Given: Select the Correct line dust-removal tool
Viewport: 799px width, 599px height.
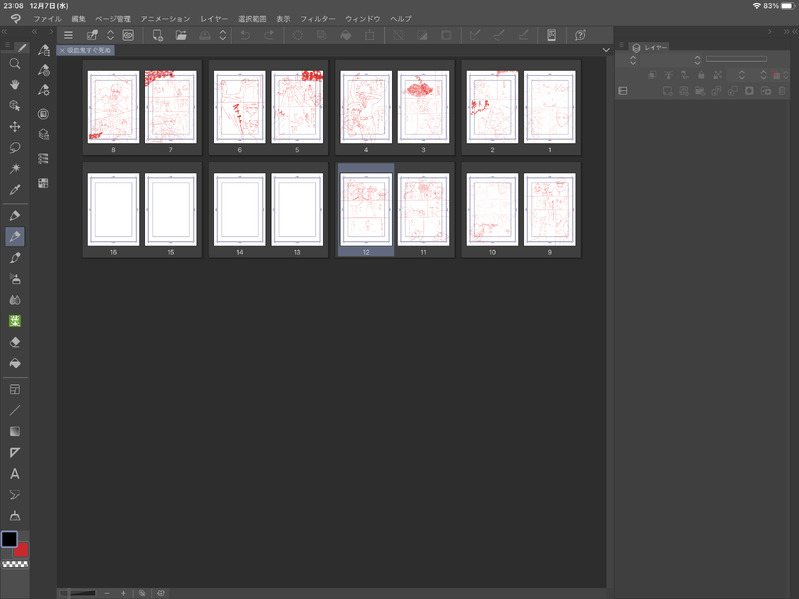Looking at the screenshot, I should pyautogui.click(x=15, y=515).
